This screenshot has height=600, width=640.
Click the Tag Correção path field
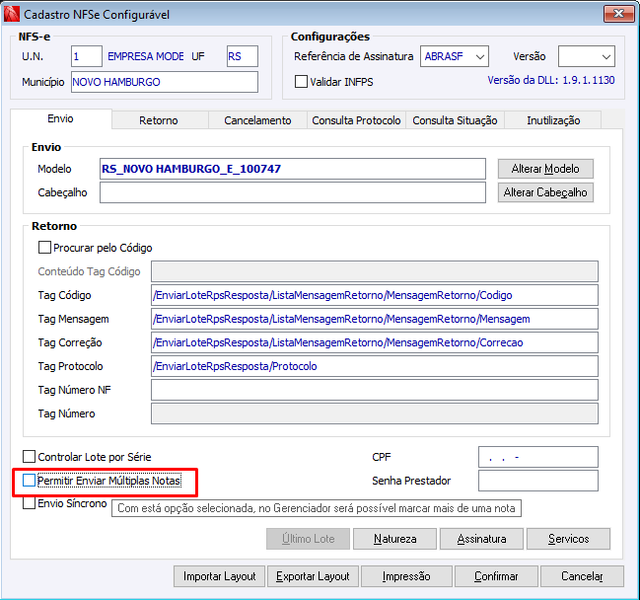375,342
